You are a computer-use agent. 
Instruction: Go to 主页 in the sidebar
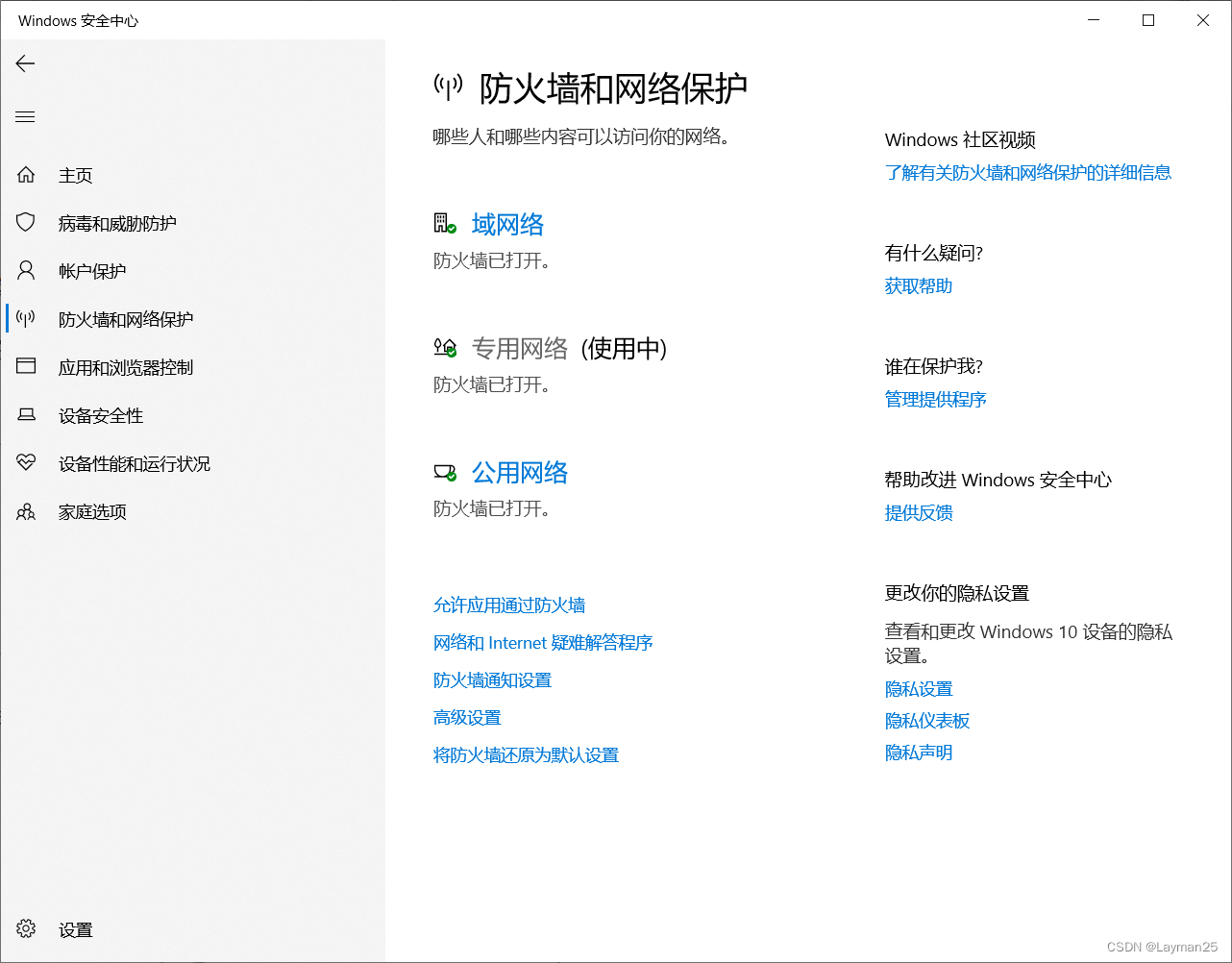(76, 175)
